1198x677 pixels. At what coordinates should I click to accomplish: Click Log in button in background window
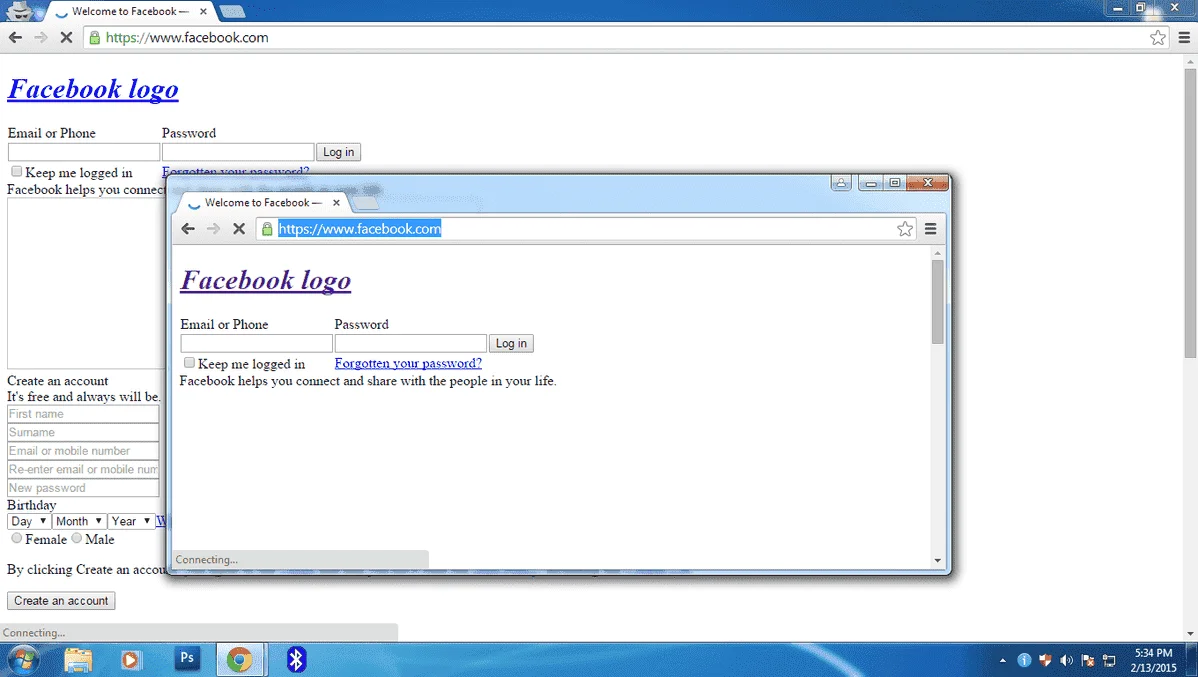[338, 152]
